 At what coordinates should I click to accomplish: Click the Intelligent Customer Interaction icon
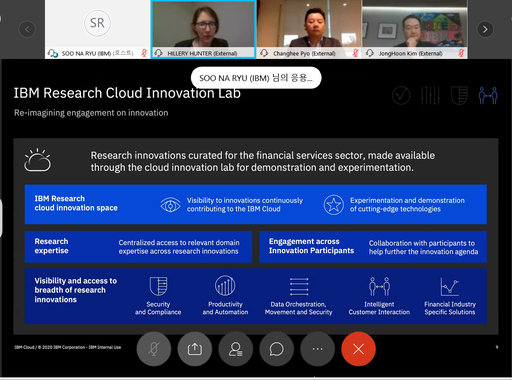point(379,286)
